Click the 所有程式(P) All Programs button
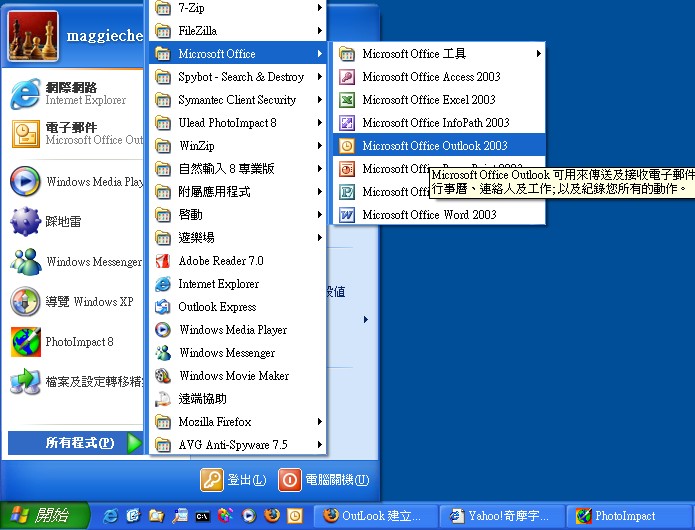The image size is (695, 530). [75, 443]
